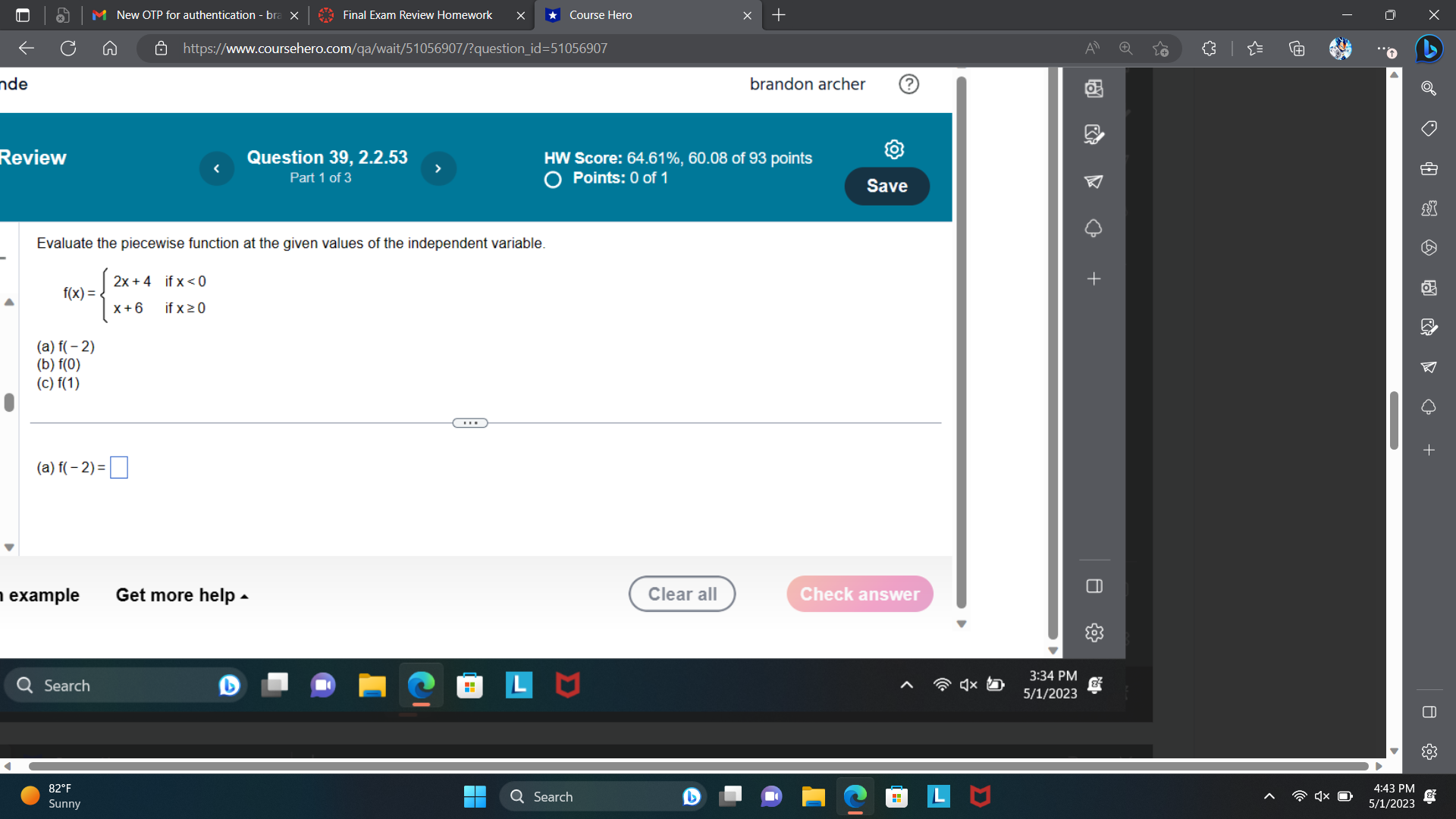
Task: Open Microsoft Designer icon in the sidebar
Action: [1429, 328]
